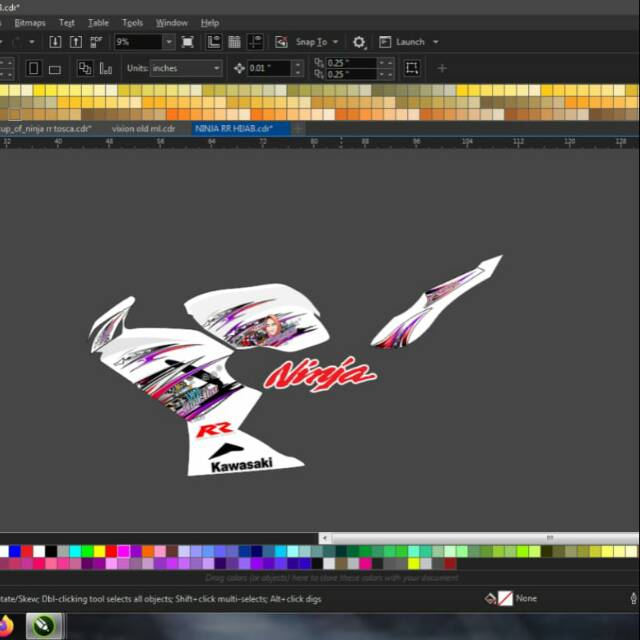Click the horizontal scrollbar thumb

486,538
